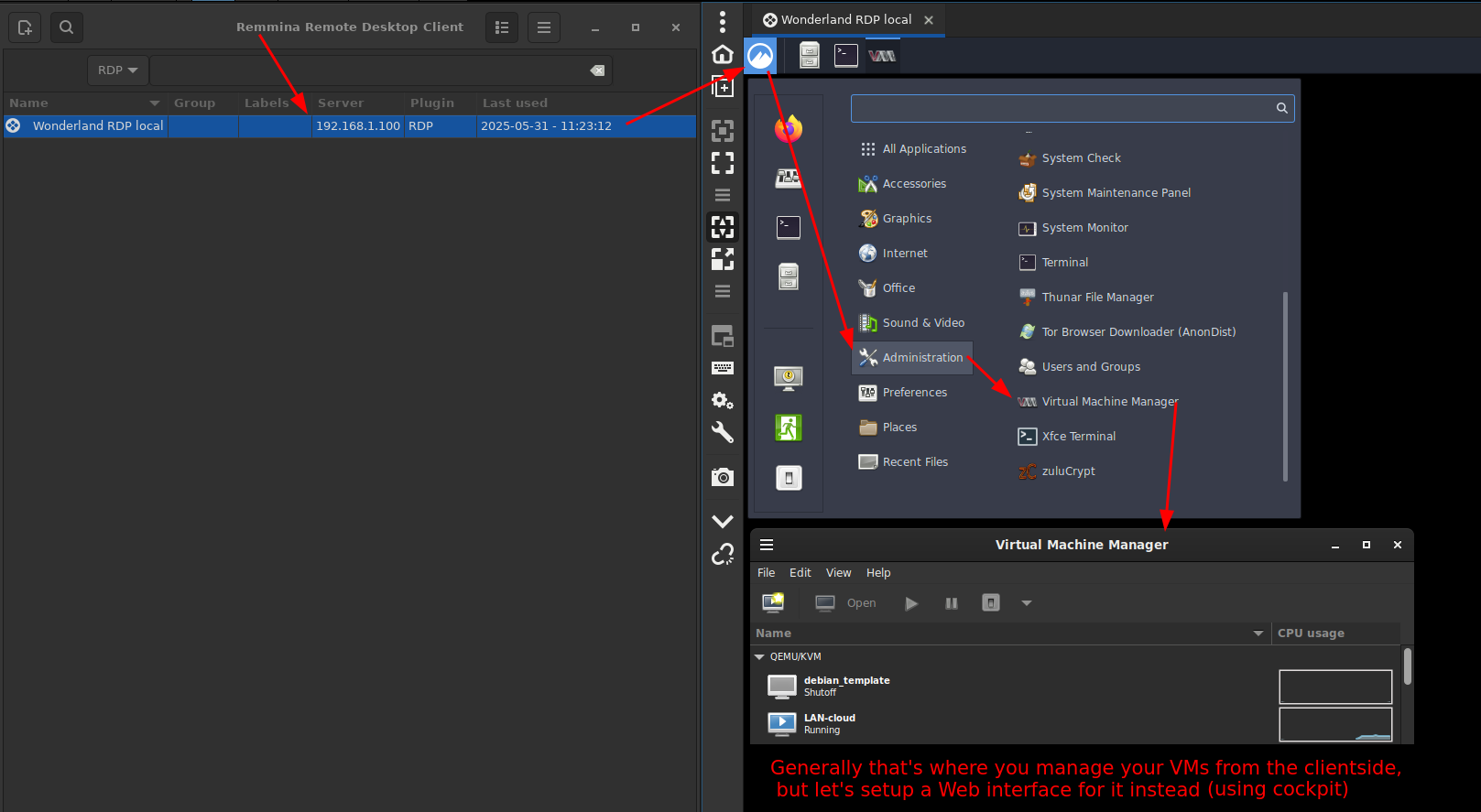The image size is (1481, 812).
Task: Click the new connection profile icon in Remmina
Action: (25, 27)
